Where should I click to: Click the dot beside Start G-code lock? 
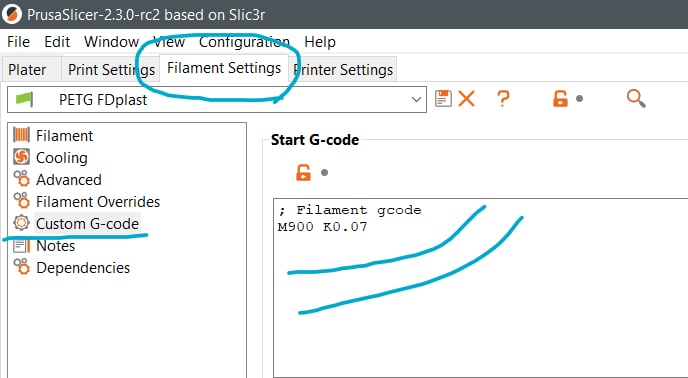point(324,173)
